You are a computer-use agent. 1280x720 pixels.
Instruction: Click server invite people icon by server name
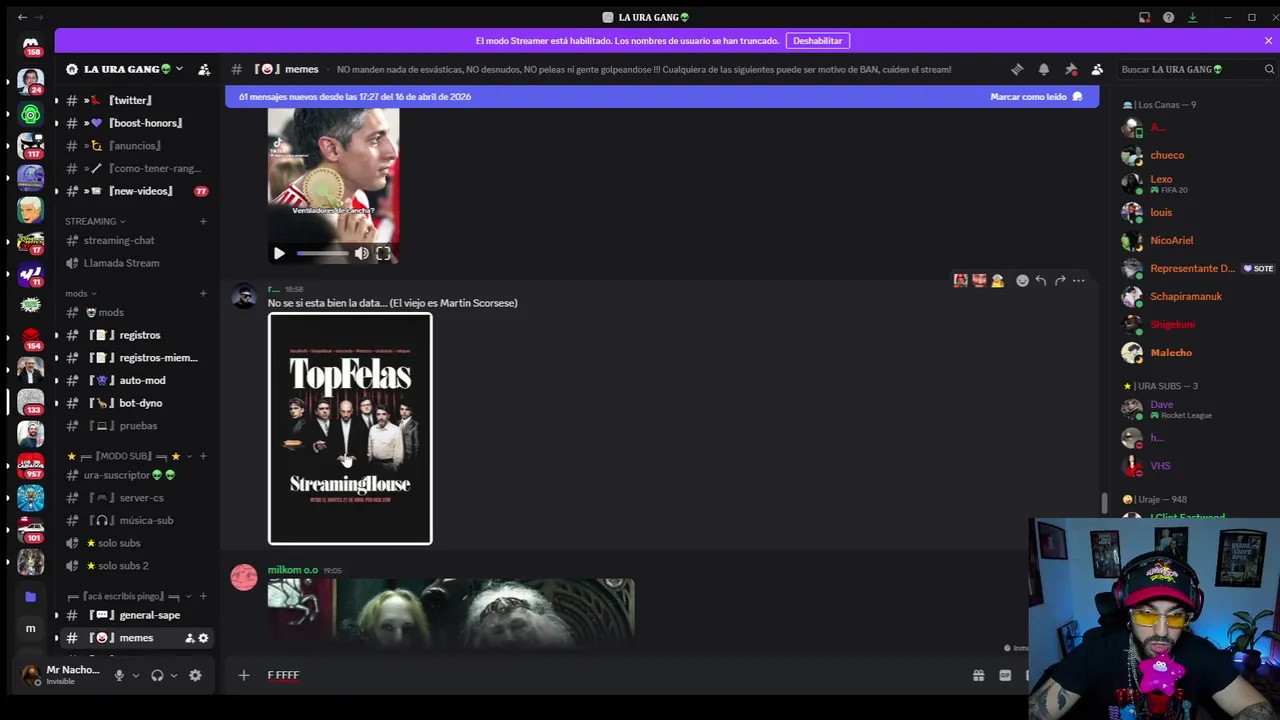coord(204,69)
